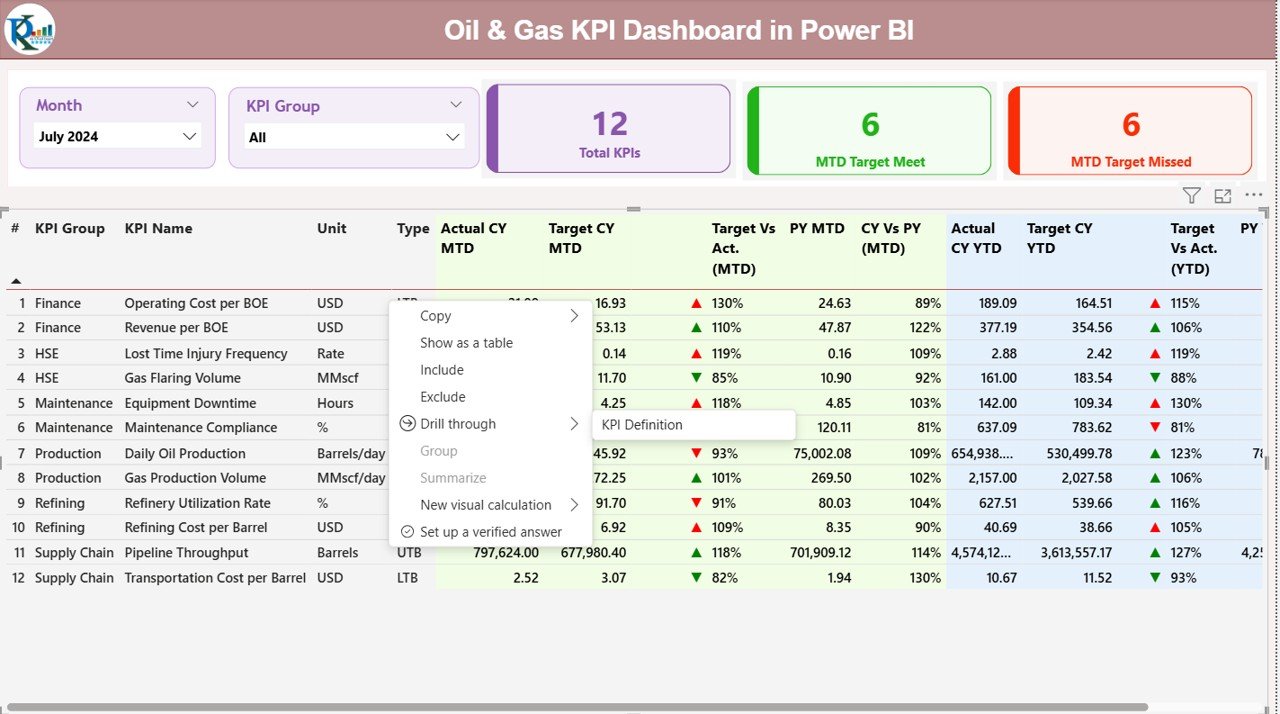
Task: Open the filter funnel icon above the table
Action: pyautogui.click(x=1190, y=195)
